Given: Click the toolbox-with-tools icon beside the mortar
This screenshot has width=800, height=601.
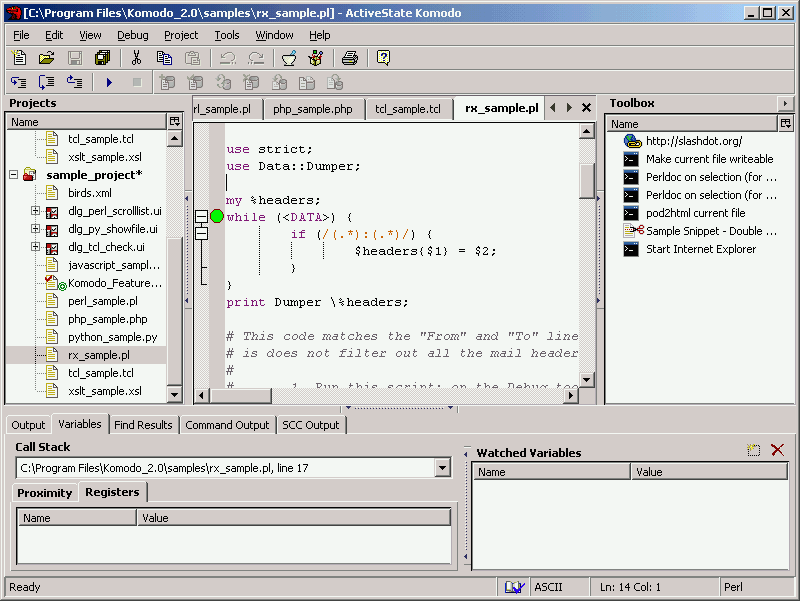Looking at the screenshot, I should click(316, 58).
